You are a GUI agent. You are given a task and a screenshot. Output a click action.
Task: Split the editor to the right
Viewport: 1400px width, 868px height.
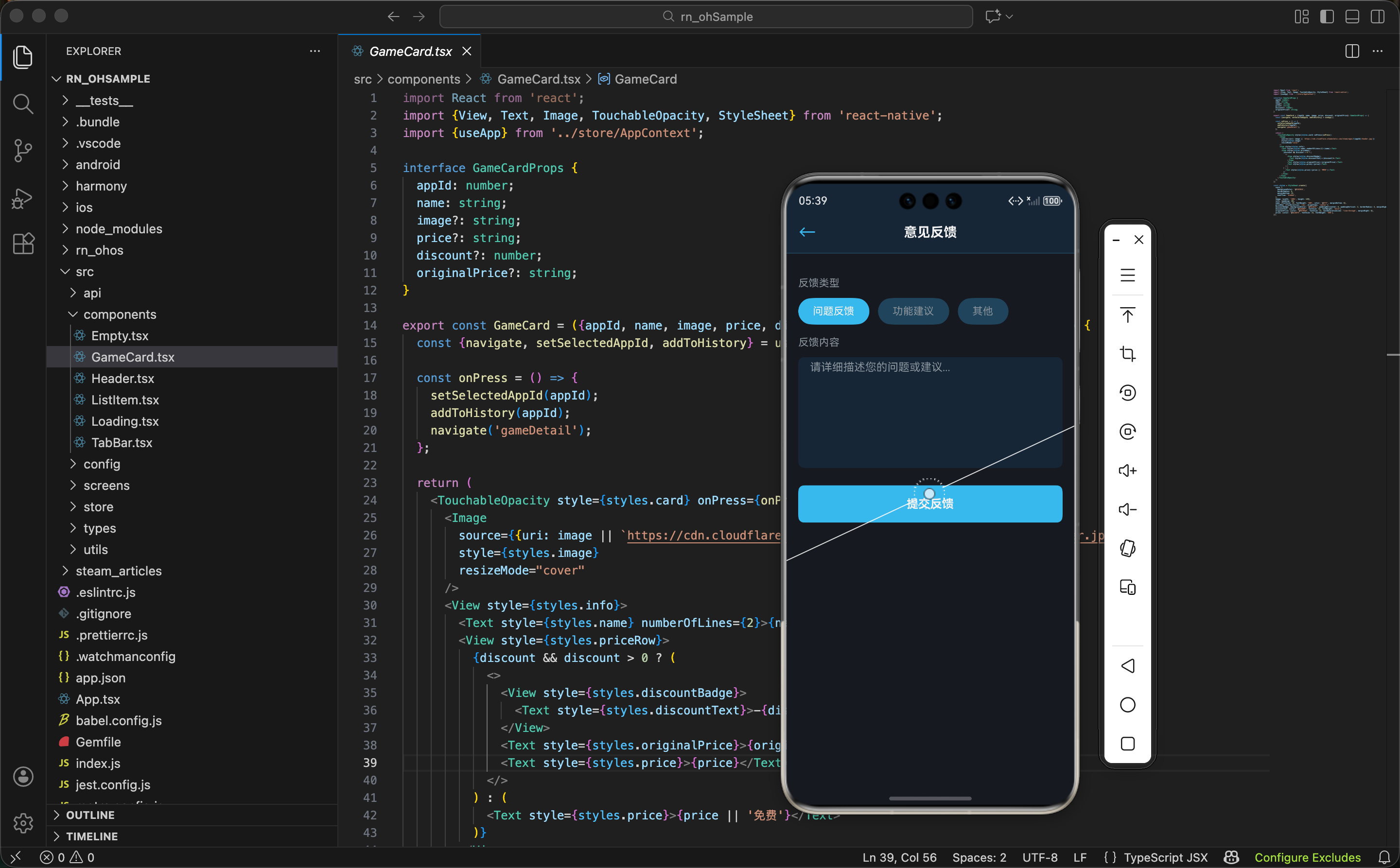click(1352, 51)
